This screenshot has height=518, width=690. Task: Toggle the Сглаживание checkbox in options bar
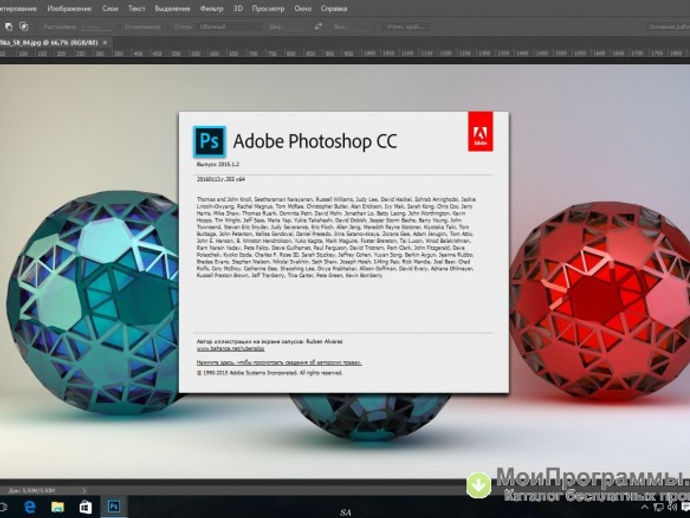click(142, 27)
